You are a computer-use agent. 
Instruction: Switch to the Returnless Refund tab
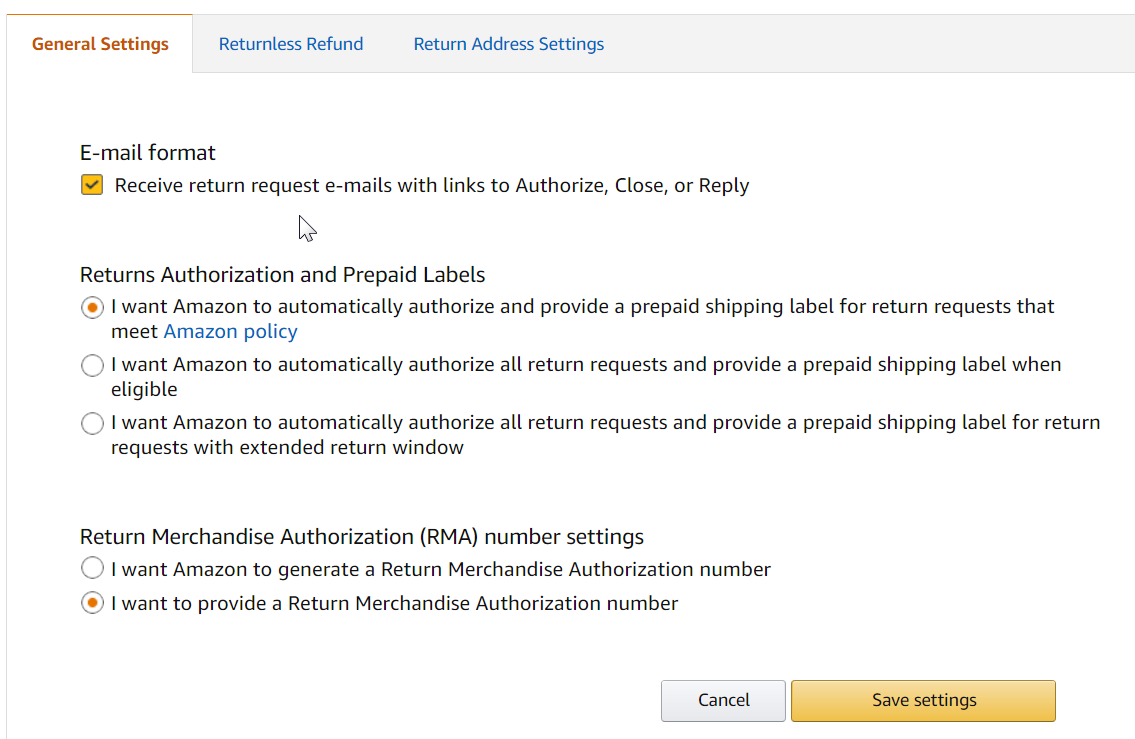[x=291, y=44]
